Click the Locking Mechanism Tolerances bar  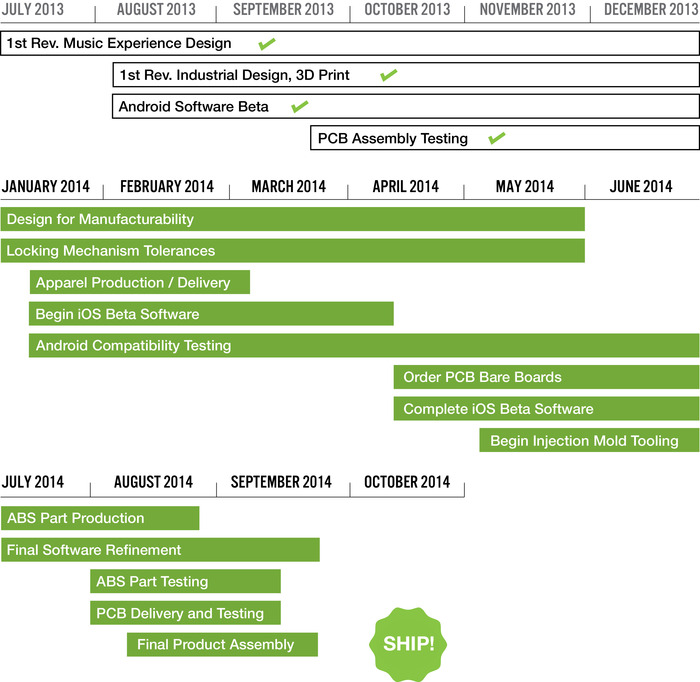293,251
